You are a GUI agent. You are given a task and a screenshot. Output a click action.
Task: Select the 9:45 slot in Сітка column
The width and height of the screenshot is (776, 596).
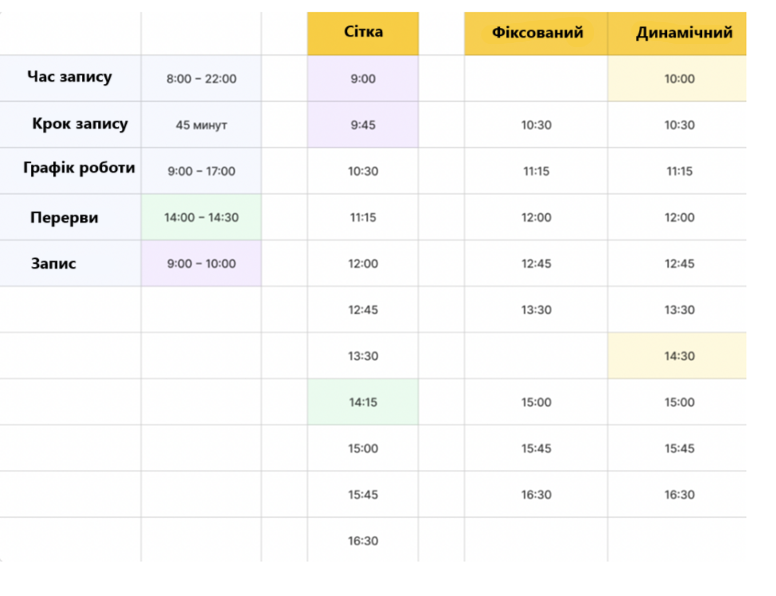tap(363, 125)
